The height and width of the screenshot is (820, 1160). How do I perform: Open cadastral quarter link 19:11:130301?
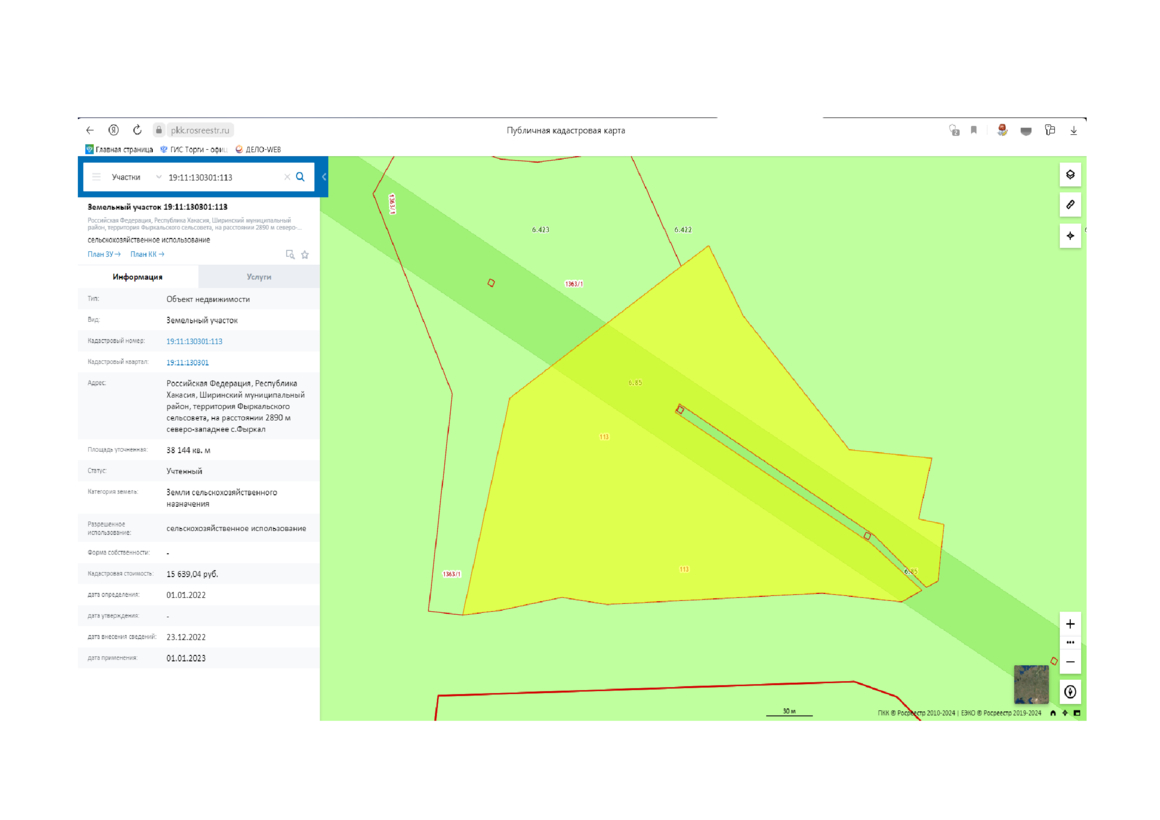coord(187,363)
